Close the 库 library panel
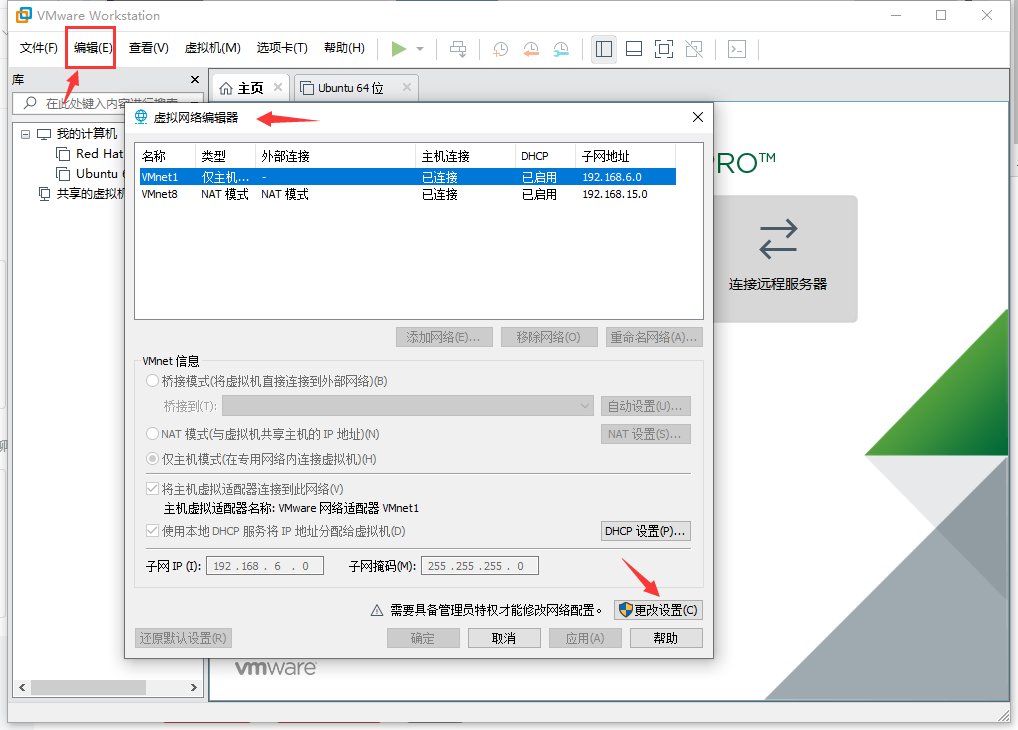The width and height of the screenshot is (1018, 730). [x=195, y=79]
